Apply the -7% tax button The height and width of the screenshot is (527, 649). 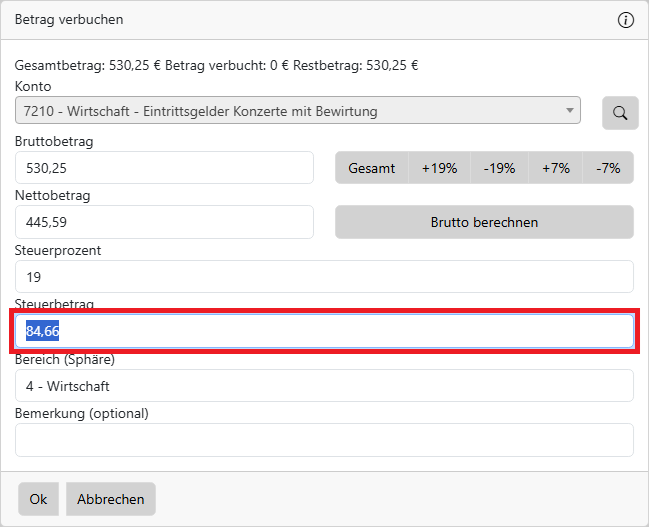coord(608,168)
